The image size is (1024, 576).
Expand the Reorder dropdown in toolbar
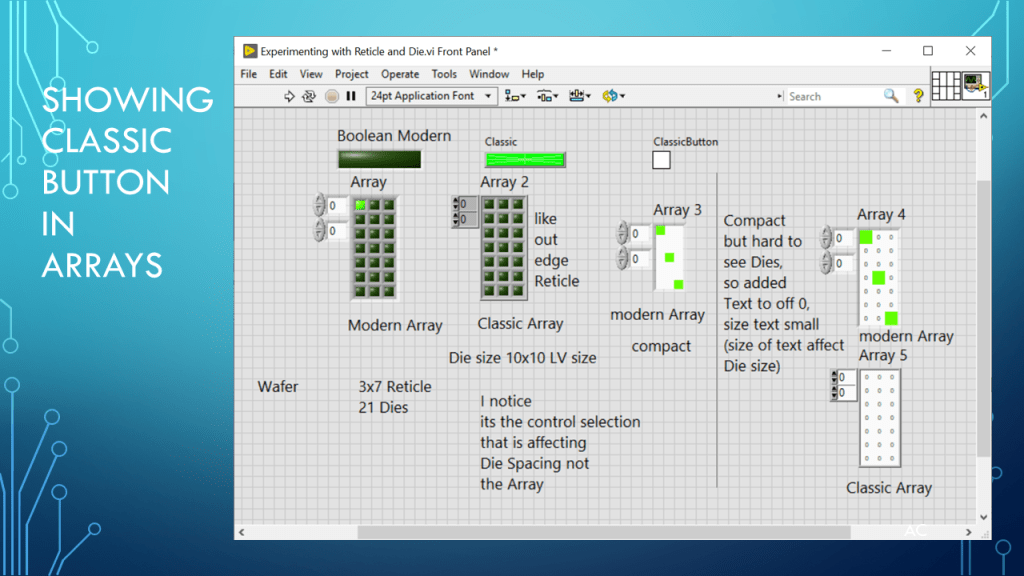tap(612, 96)
